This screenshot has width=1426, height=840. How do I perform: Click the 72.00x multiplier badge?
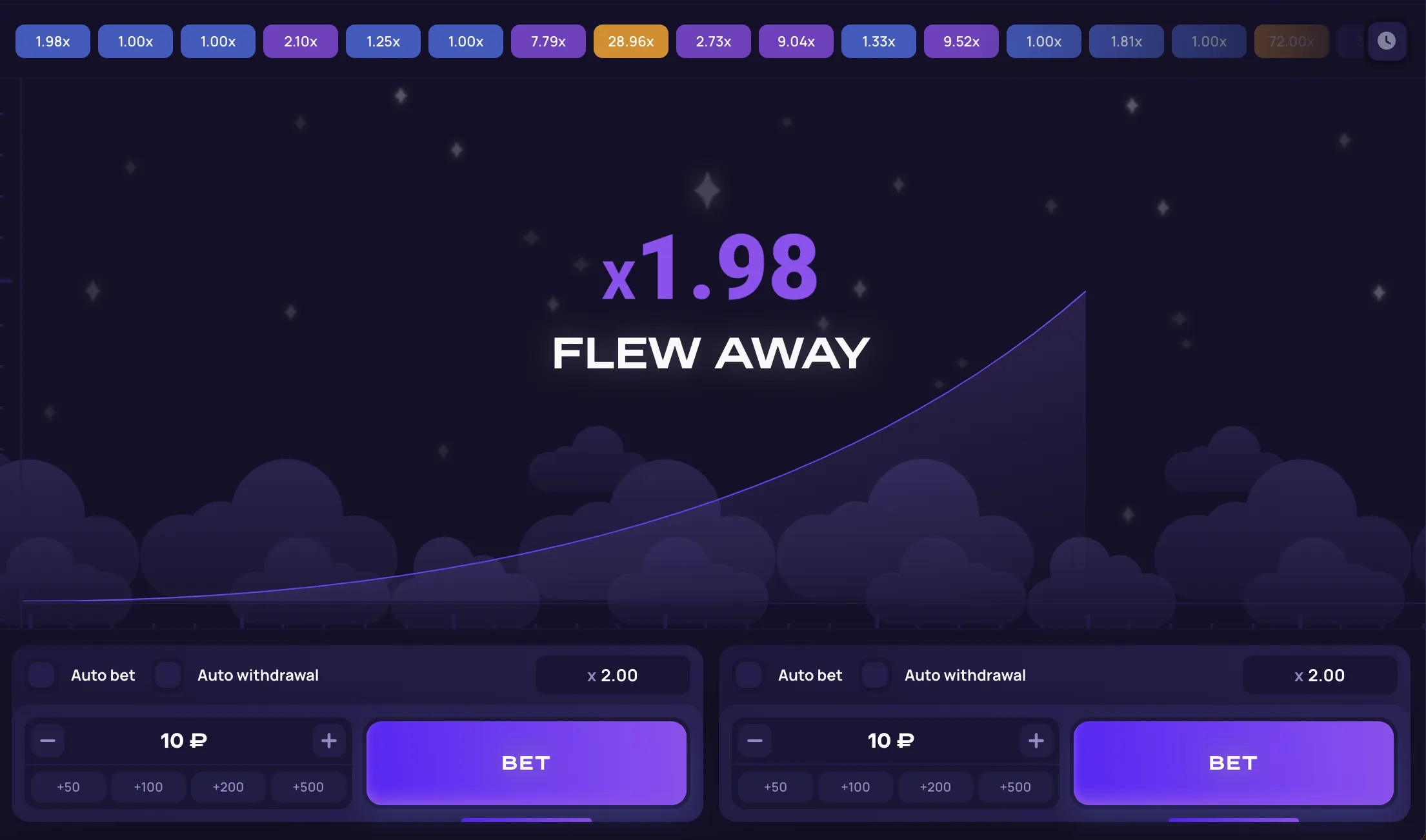pyautogui.click(x=1291, y=41)
